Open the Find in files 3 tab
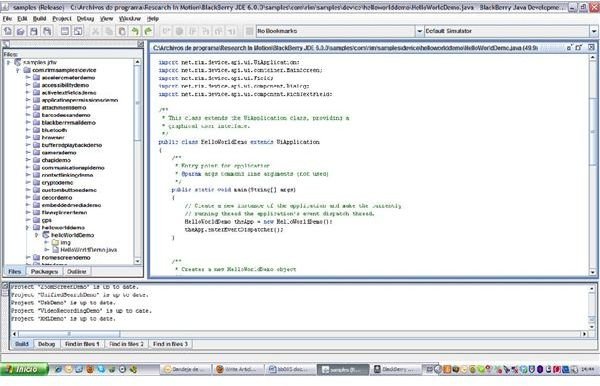600x386 pixels. point(170,344)
